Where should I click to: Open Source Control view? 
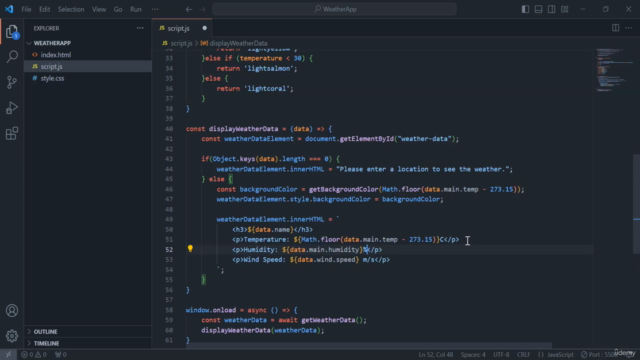[x=12, y=82]
